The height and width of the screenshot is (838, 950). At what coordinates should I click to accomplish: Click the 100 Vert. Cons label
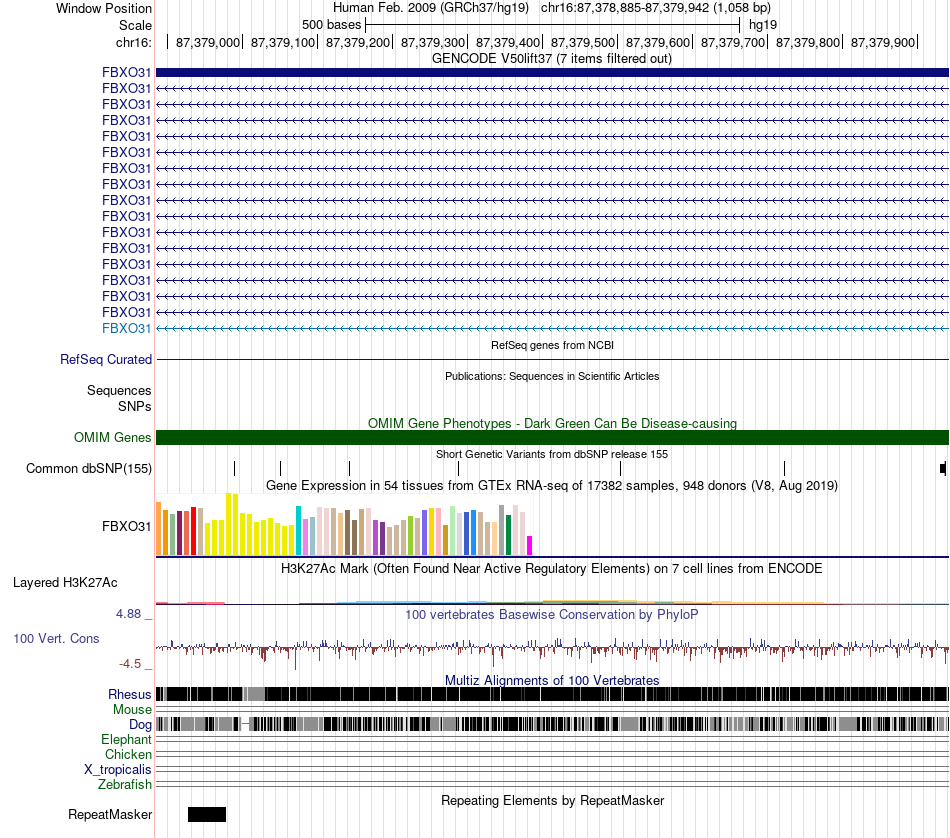coord(56,639)
